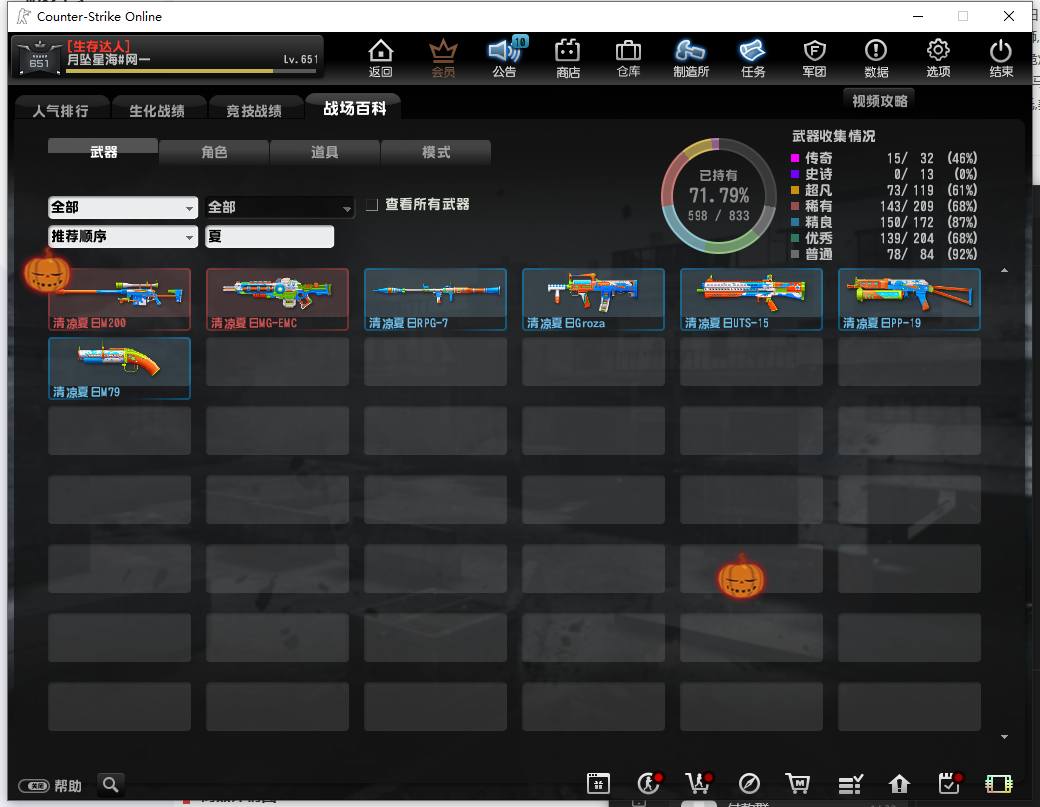Click the 视频攻略 button
Viewport: 1040px width, 807px height.
tap(879, 101)
